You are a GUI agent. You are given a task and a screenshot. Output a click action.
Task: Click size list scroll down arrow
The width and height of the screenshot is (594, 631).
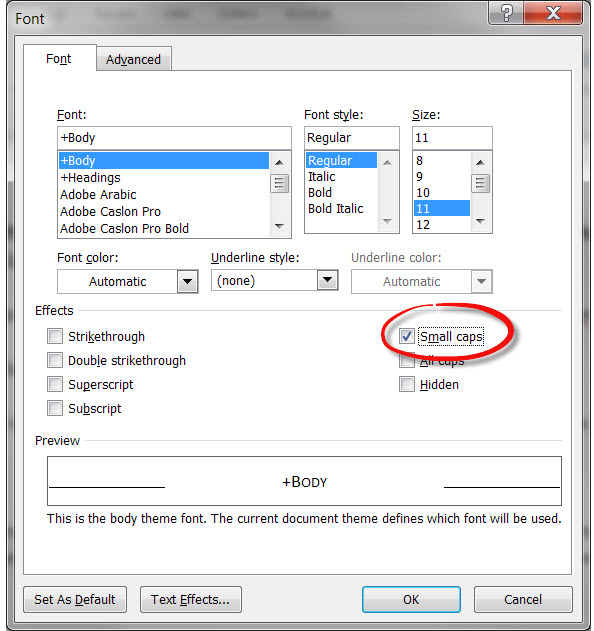480,221
